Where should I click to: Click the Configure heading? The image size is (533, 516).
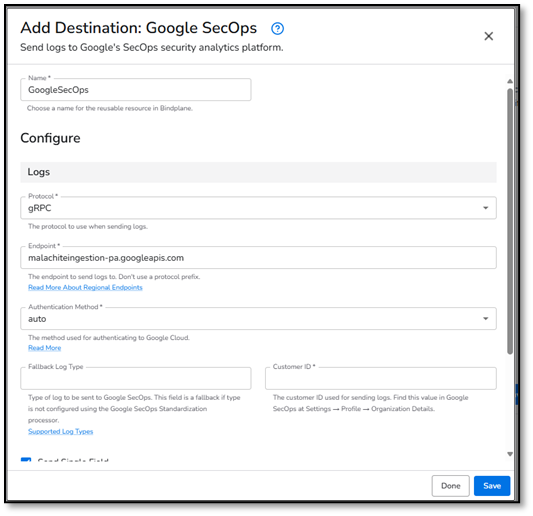point(50,138)
